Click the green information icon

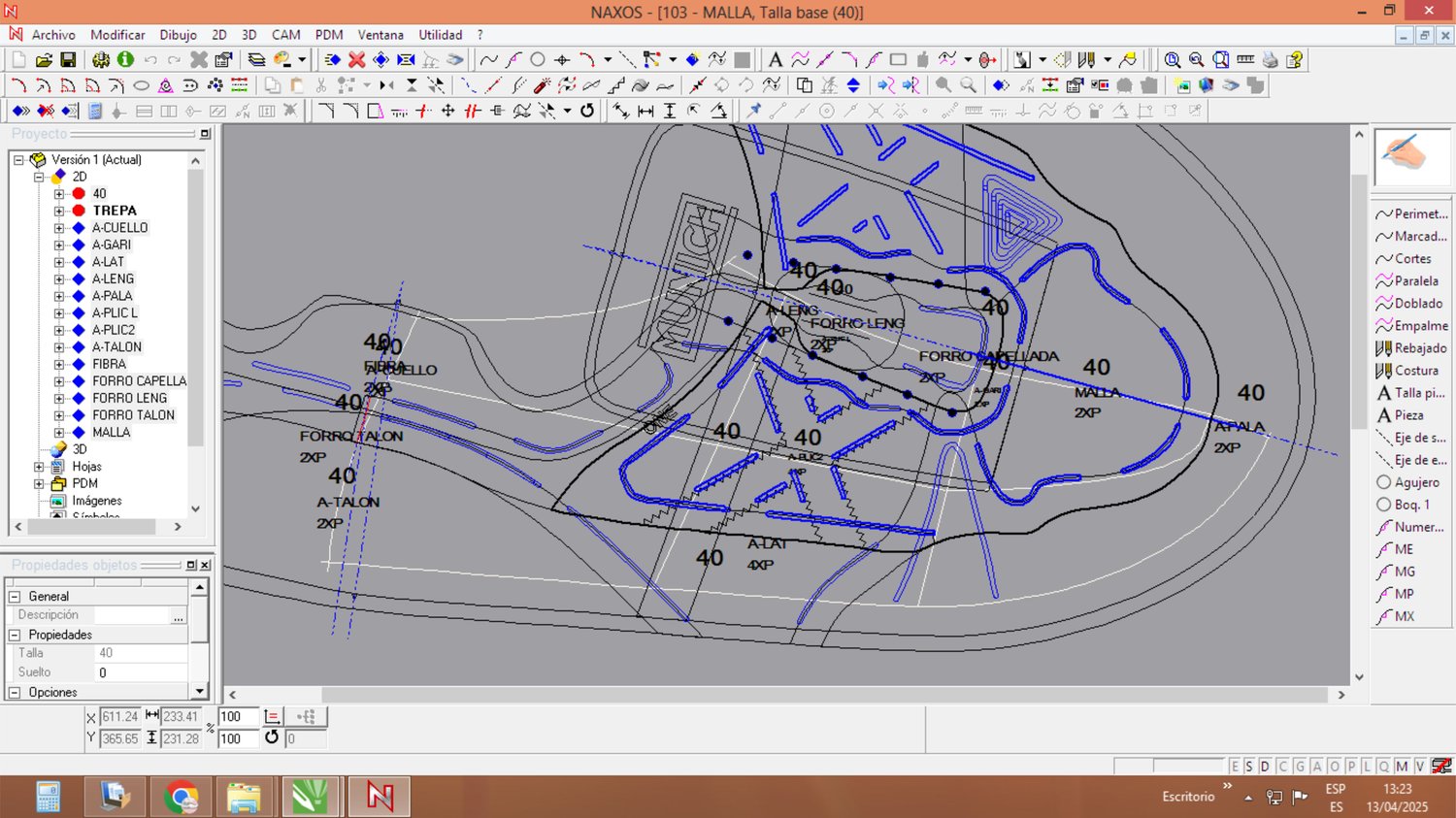pos(125,60)
